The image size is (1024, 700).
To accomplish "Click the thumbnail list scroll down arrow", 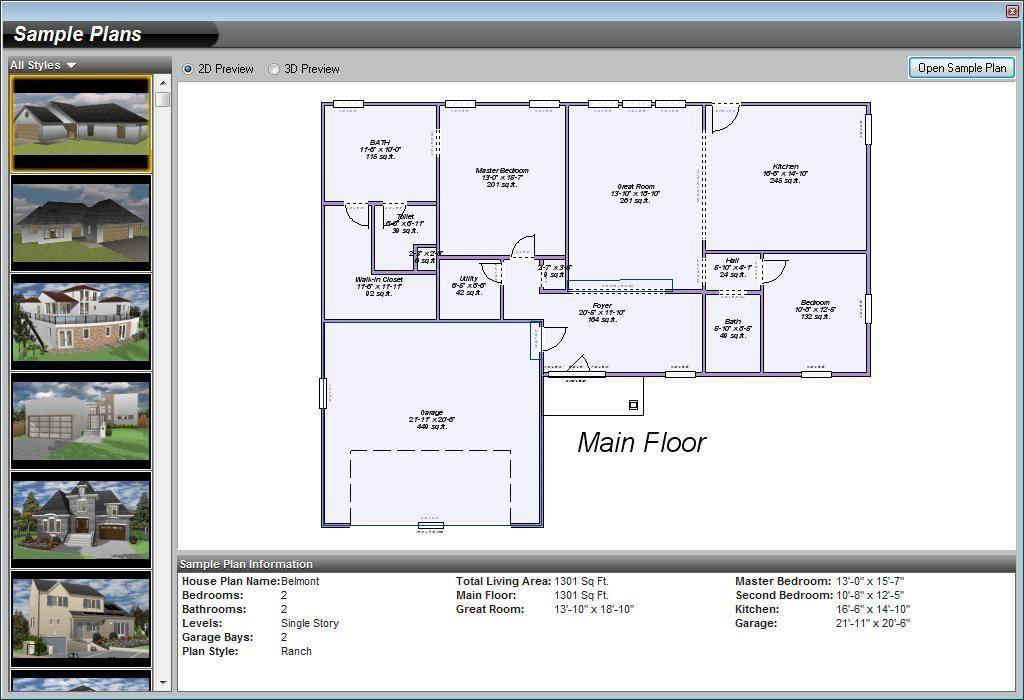I will point(163,683).
